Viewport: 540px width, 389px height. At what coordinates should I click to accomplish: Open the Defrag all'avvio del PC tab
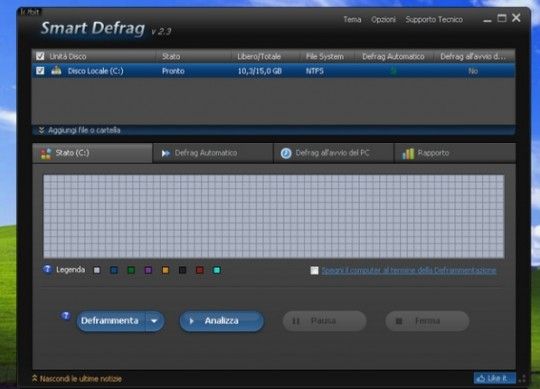pos(333,153)
